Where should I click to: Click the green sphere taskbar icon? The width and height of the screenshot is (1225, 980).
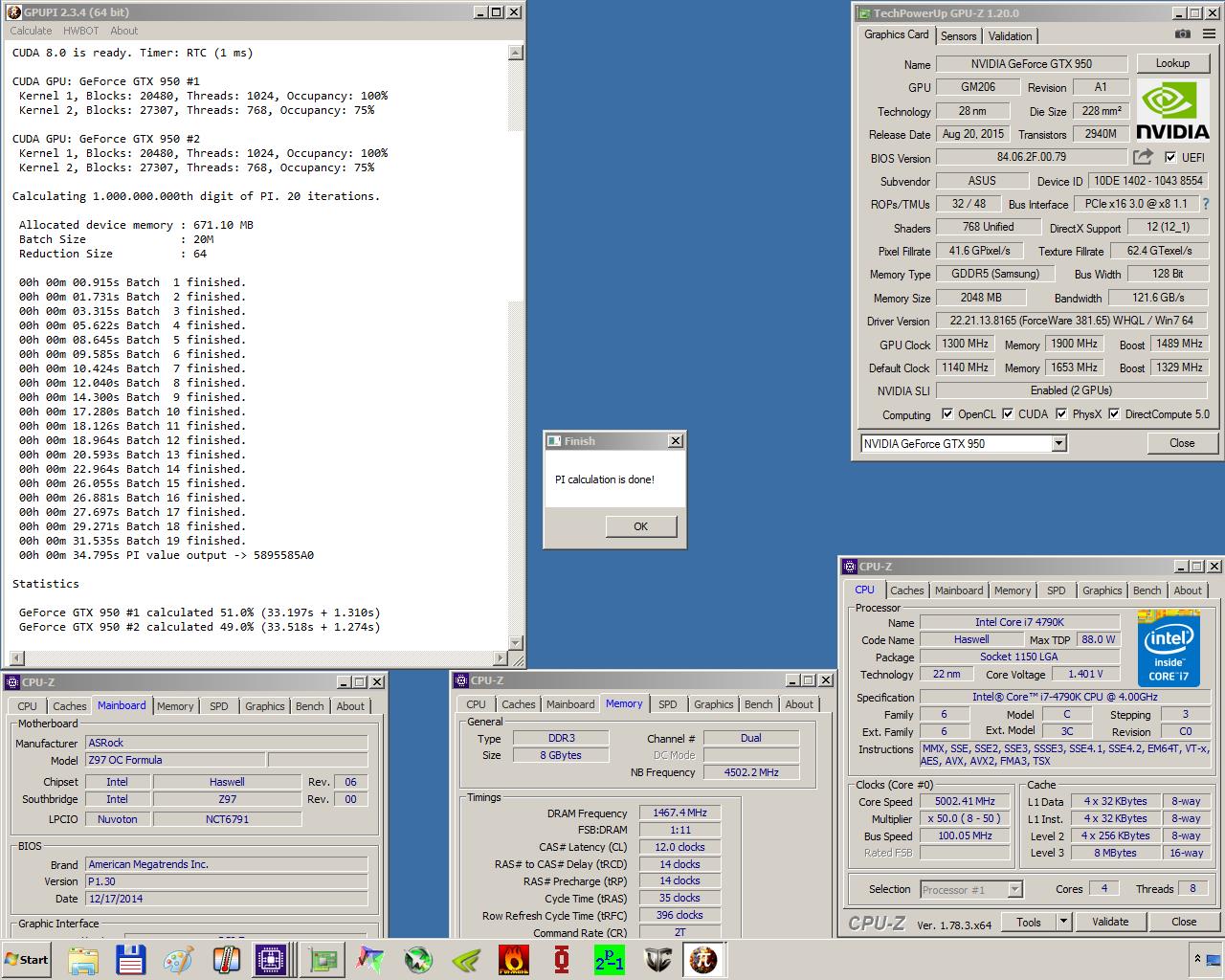pyautogui.click(x=418, y=959)
